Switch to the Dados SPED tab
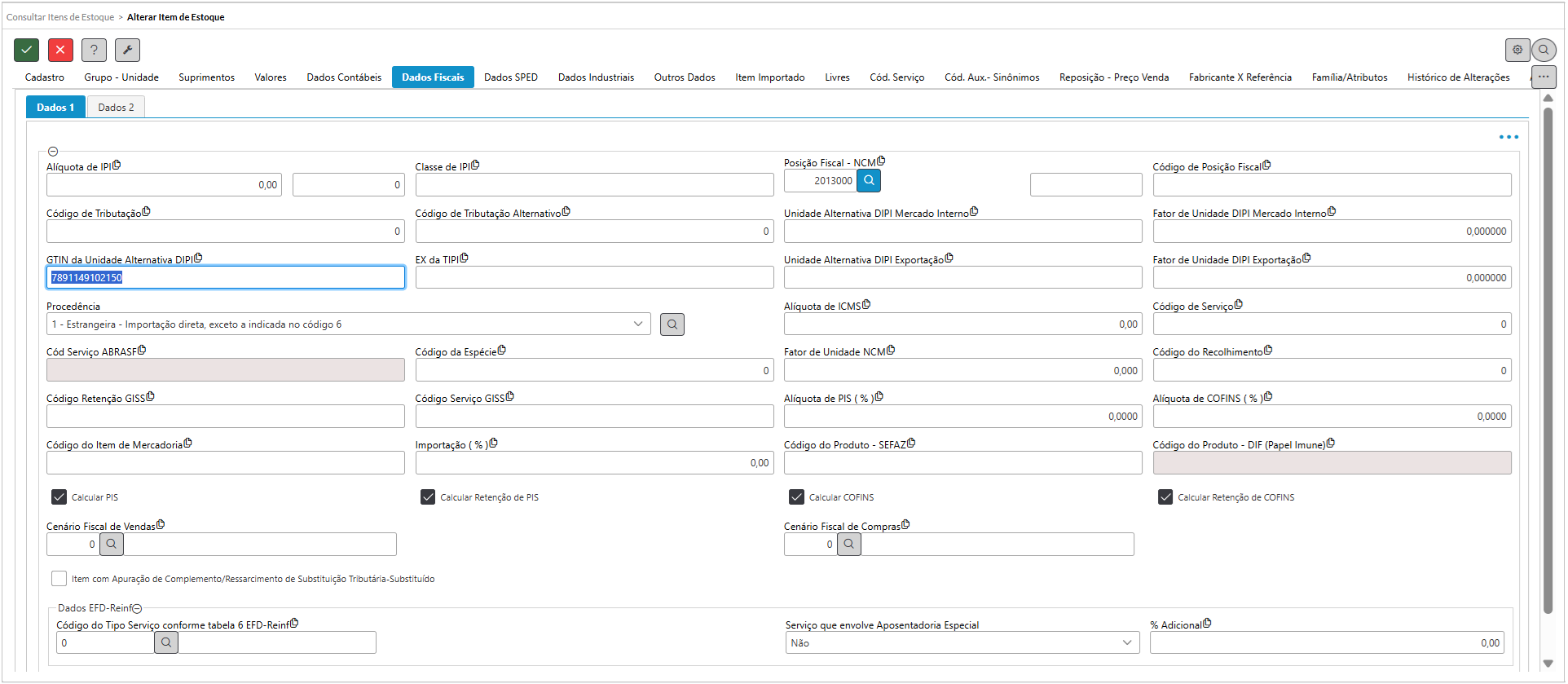 point(510,77)
